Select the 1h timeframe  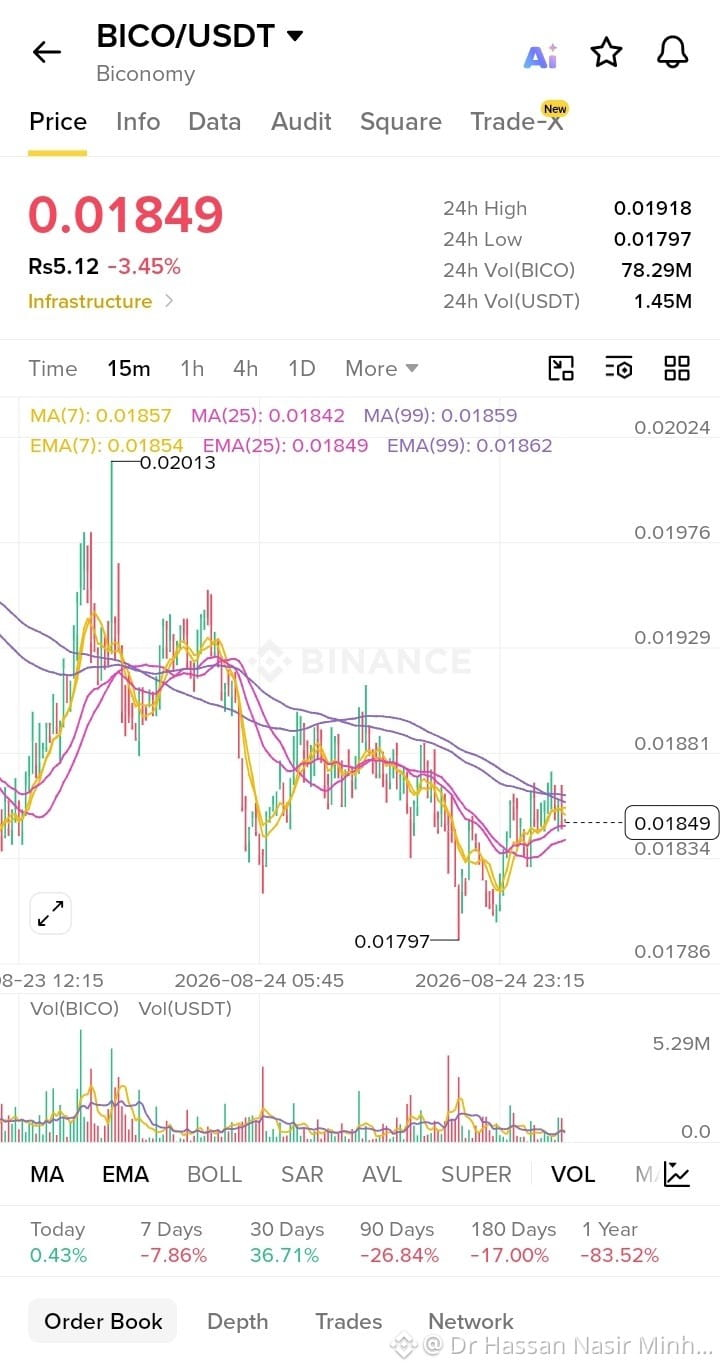192,368
